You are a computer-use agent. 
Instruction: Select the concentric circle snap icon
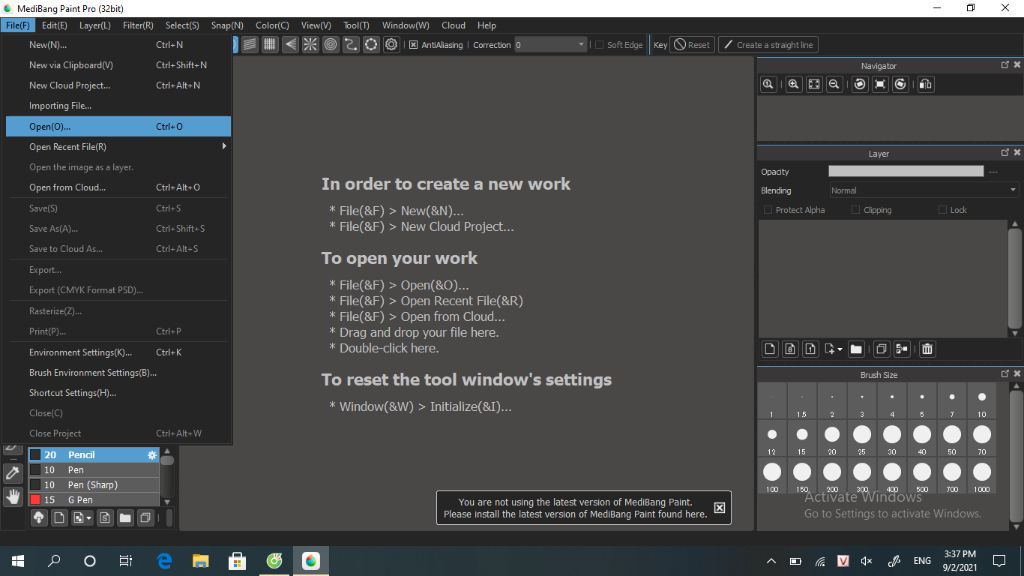(x=330, y=44)
